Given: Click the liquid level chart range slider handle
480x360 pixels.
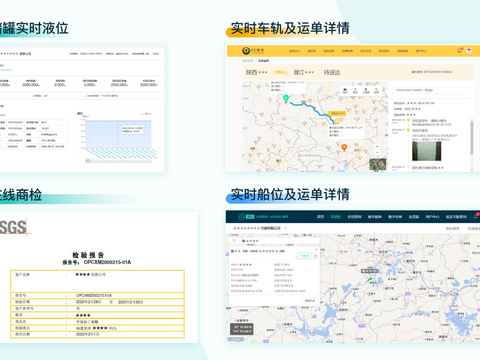Looking at the screenshot, I should [x=88, y=161].
